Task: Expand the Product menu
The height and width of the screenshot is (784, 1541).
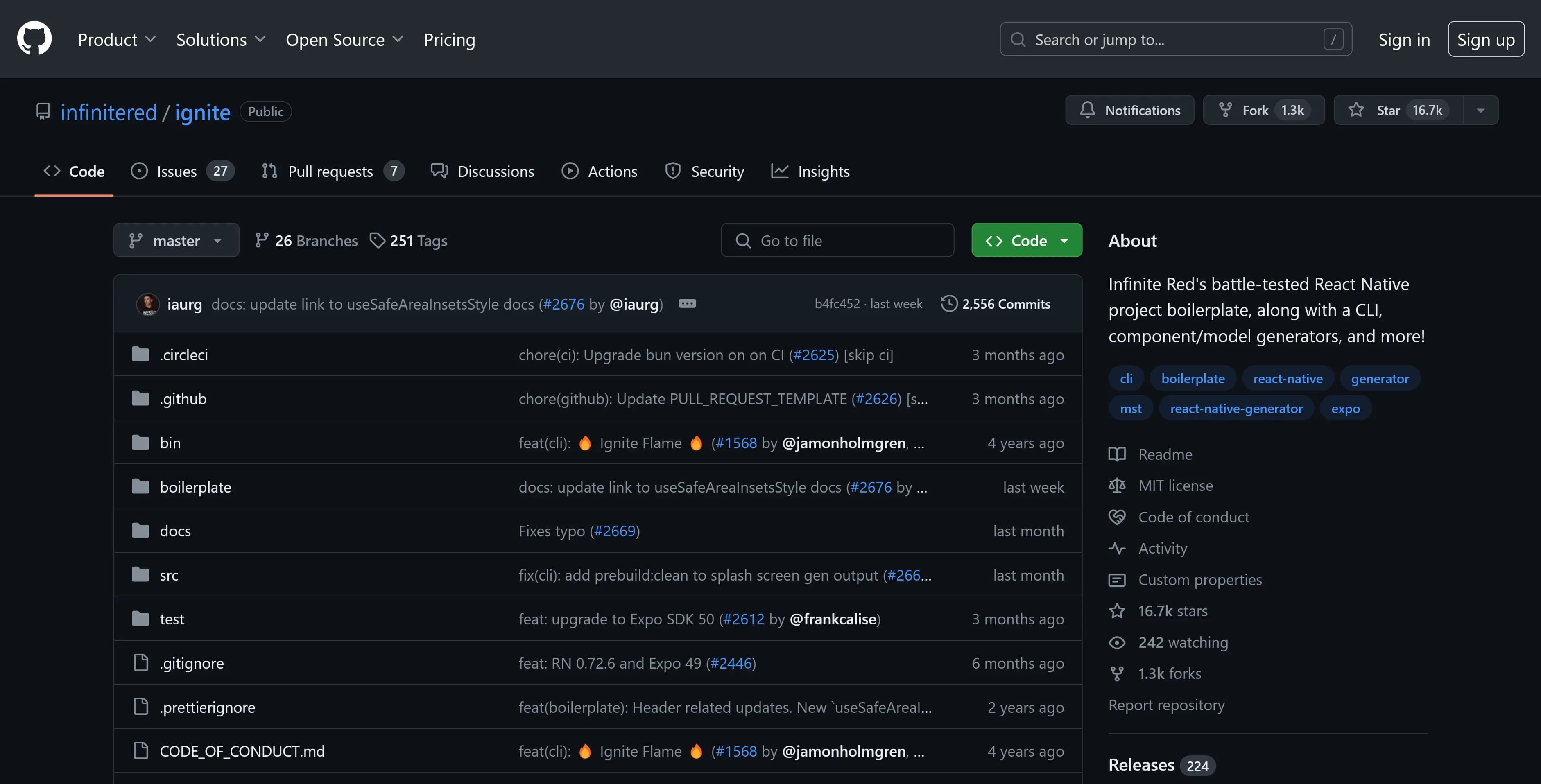Action: 117,39
